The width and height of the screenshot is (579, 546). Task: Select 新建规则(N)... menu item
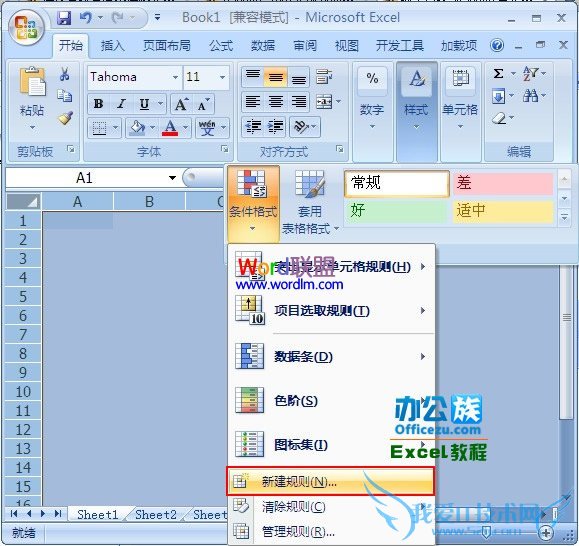click(x=330, y=481)
